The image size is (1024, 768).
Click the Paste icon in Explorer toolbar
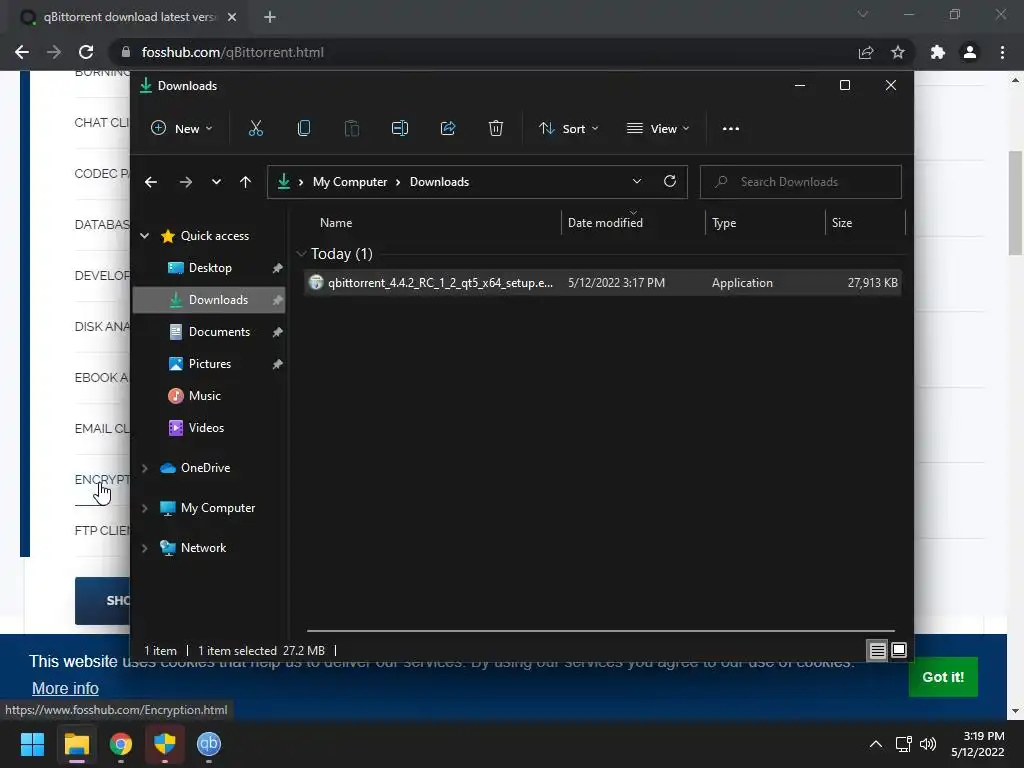tap(352, 129)
